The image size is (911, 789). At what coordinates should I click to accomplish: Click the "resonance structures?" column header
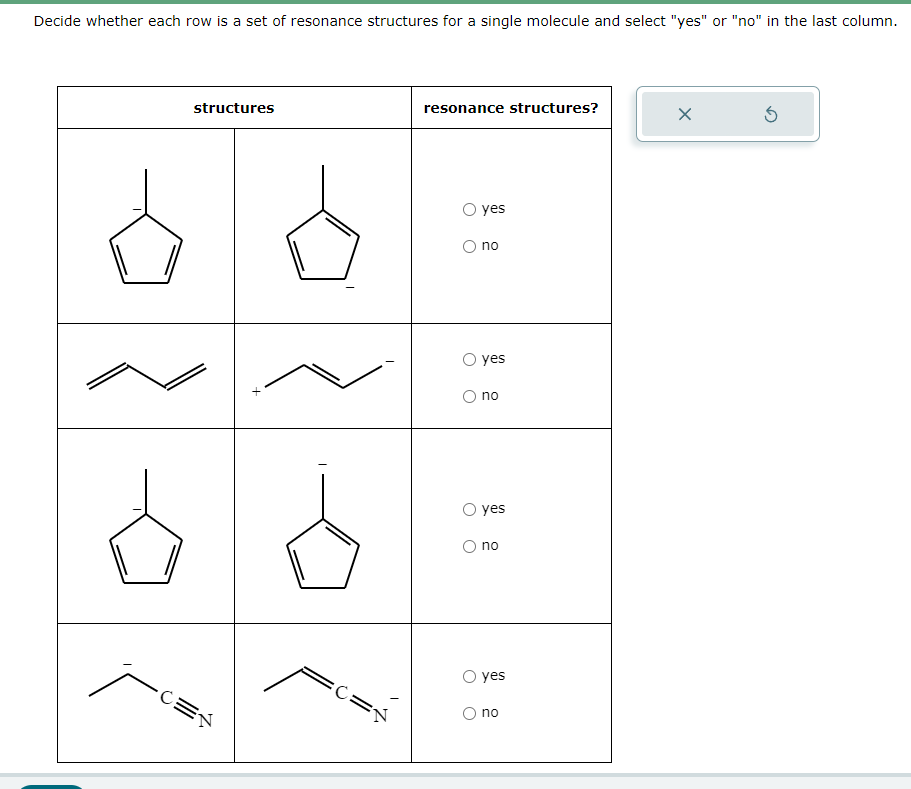pos(511,108)
